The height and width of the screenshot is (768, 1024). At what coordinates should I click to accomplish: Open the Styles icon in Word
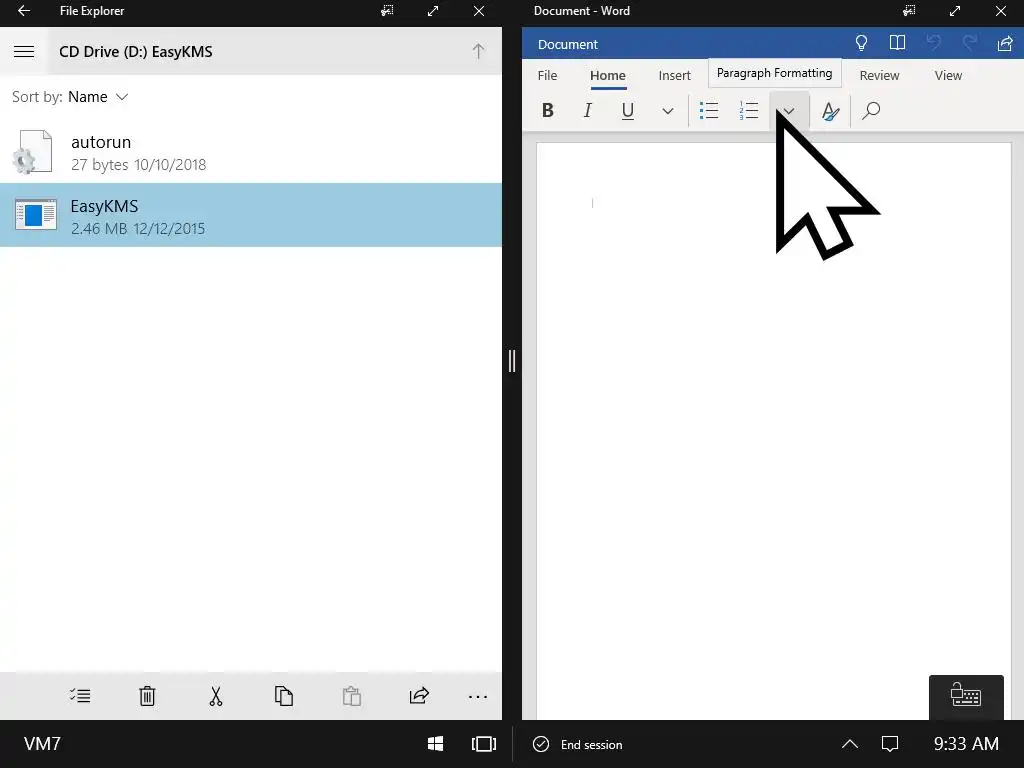(830, 111)
